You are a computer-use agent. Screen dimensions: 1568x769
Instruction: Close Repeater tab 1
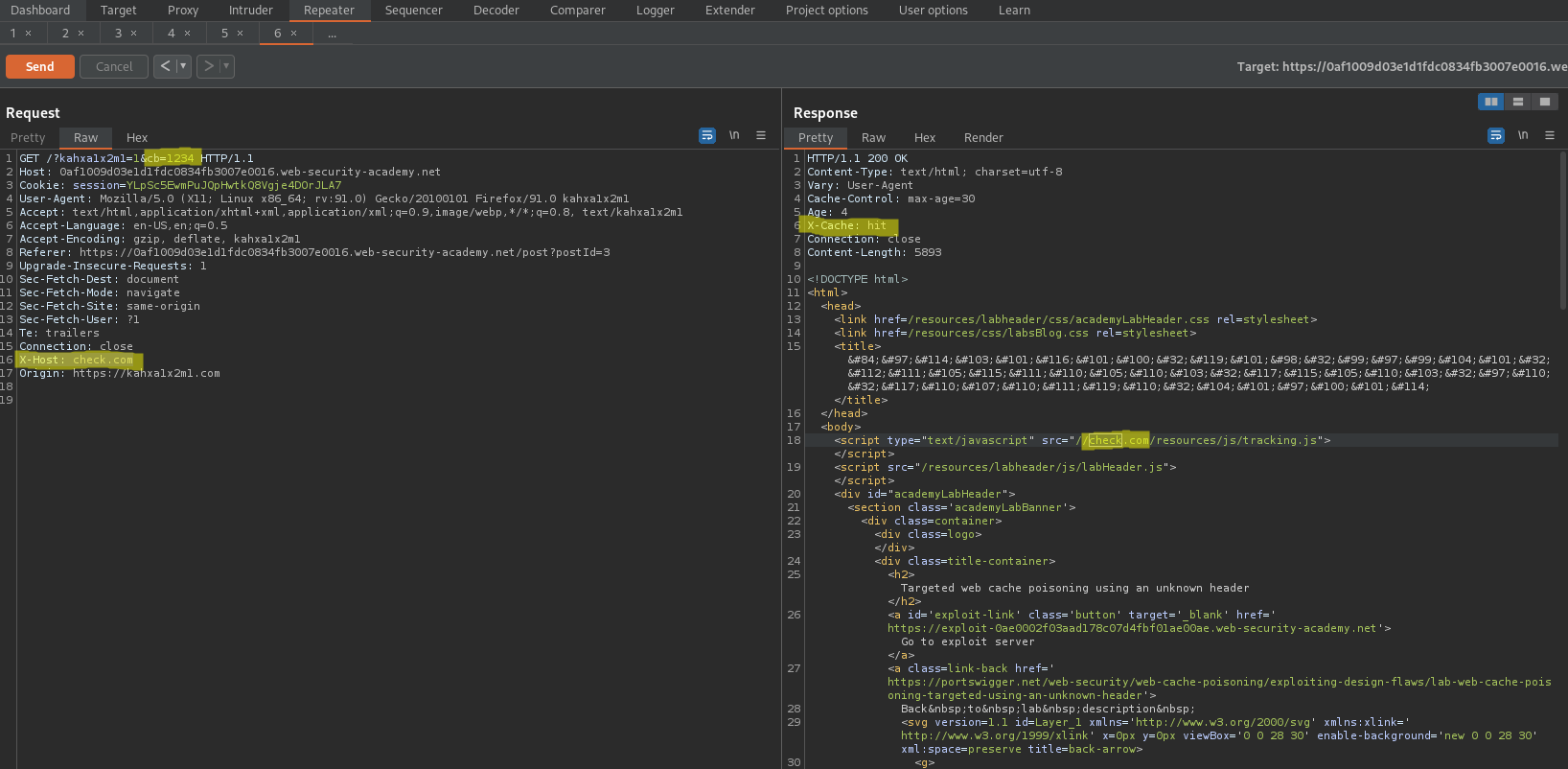[29, 34]
